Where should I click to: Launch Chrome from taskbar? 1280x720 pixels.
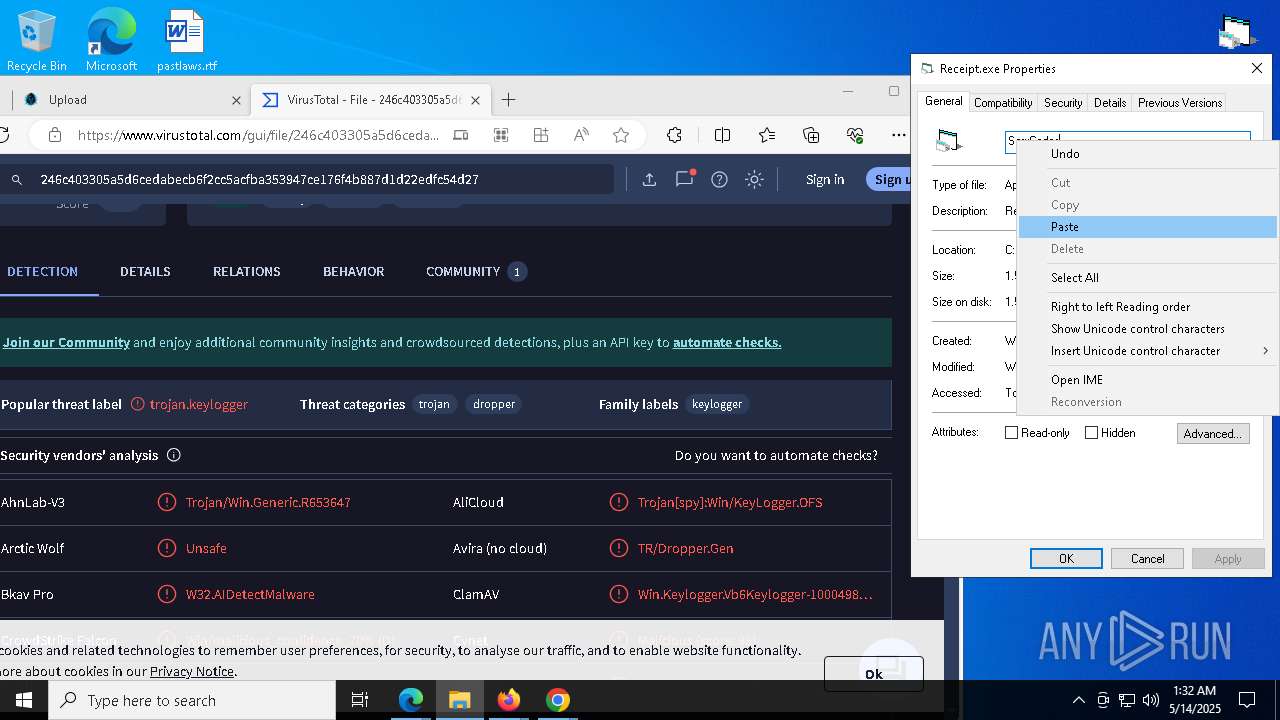tap(558, 700)
